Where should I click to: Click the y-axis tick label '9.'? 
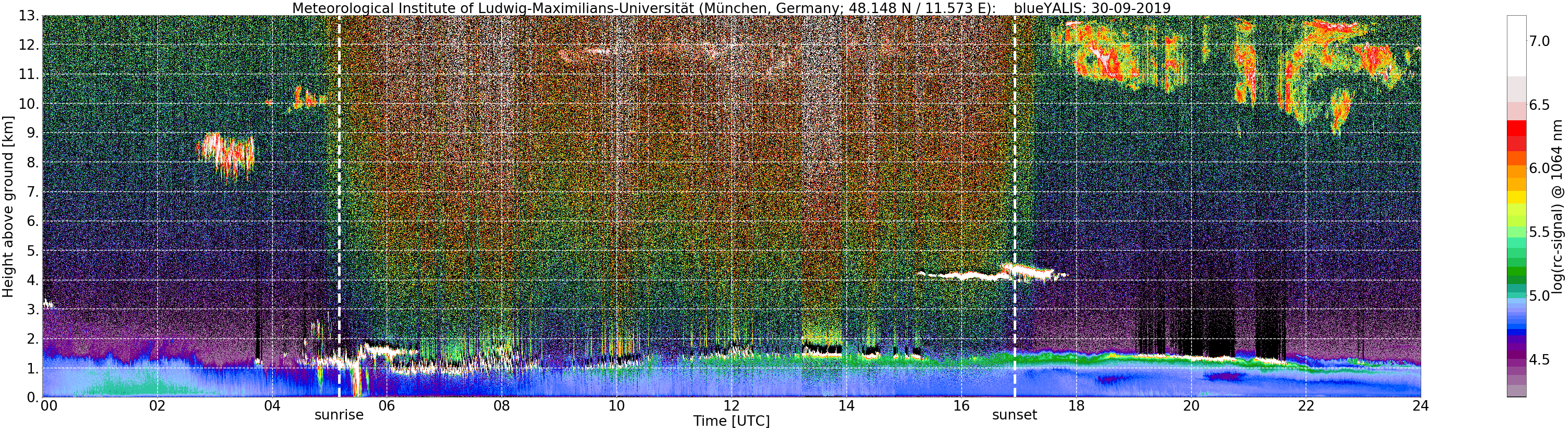tap(32, 133)
